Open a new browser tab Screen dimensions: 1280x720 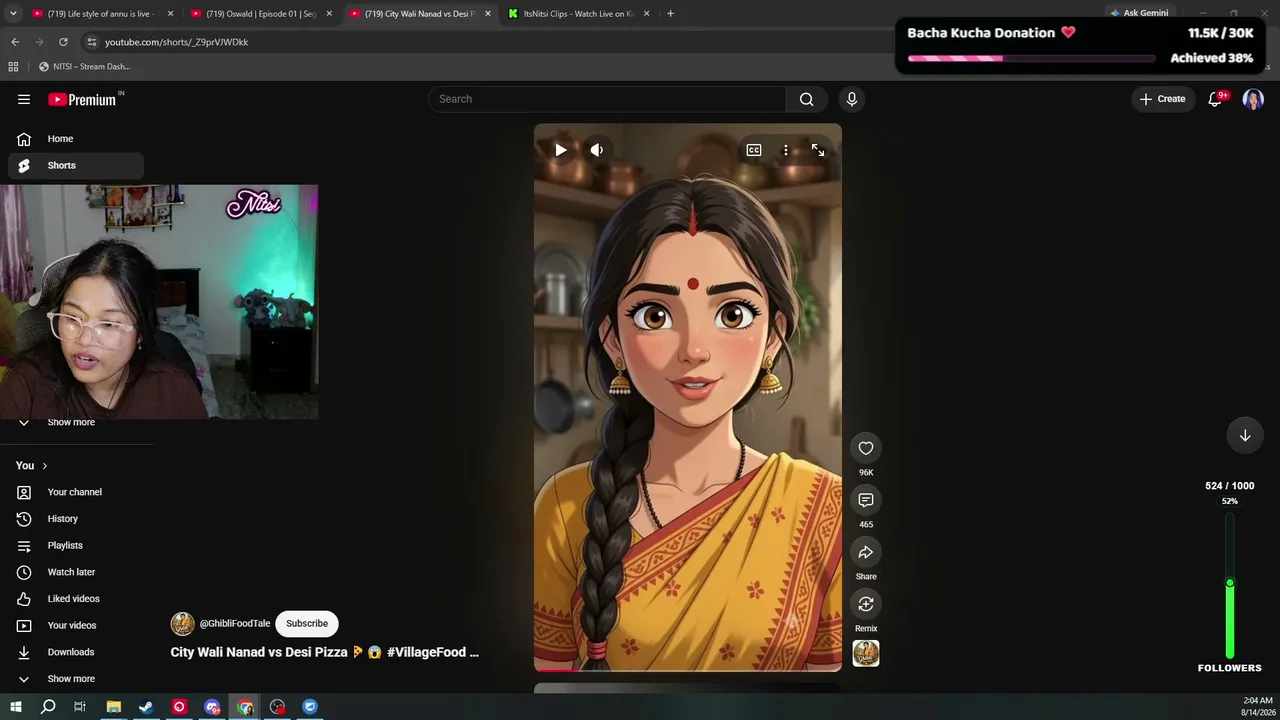(670, 14)
